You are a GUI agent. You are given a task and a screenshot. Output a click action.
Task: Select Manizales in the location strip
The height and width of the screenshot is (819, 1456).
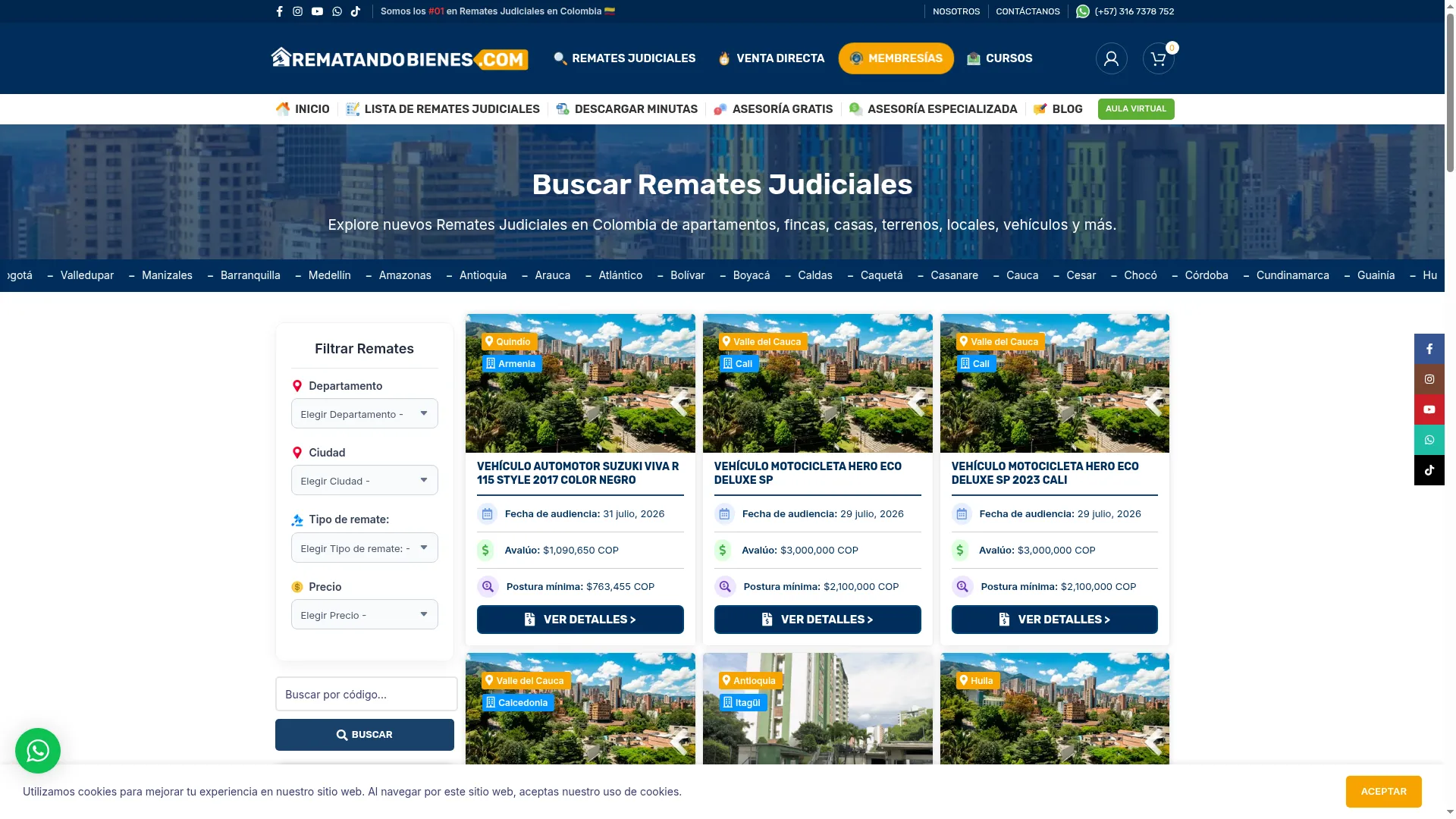point(167,275)
